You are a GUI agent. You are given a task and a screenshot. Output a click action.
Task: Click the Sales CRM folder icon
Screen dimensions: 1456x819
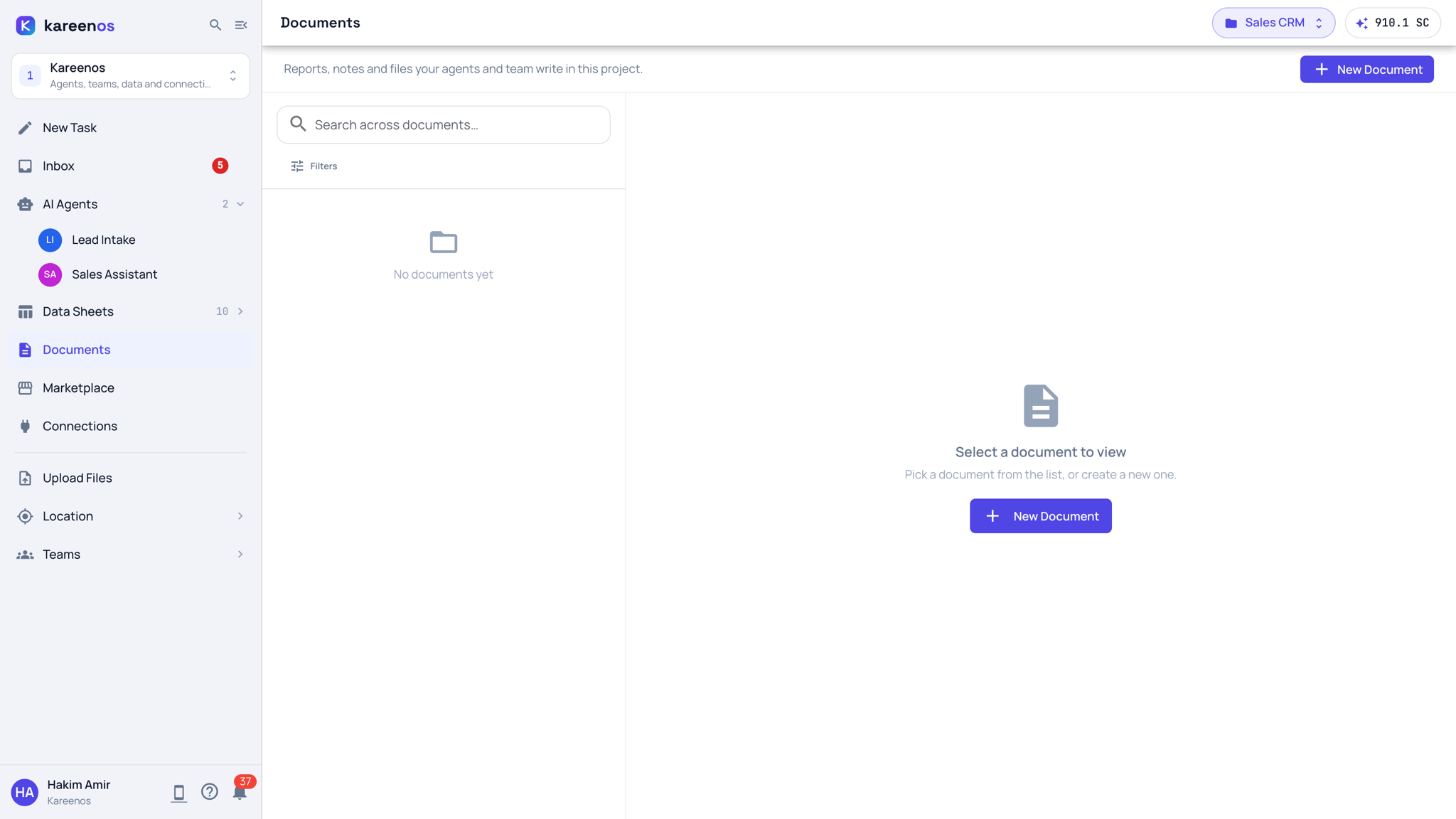1231,23
